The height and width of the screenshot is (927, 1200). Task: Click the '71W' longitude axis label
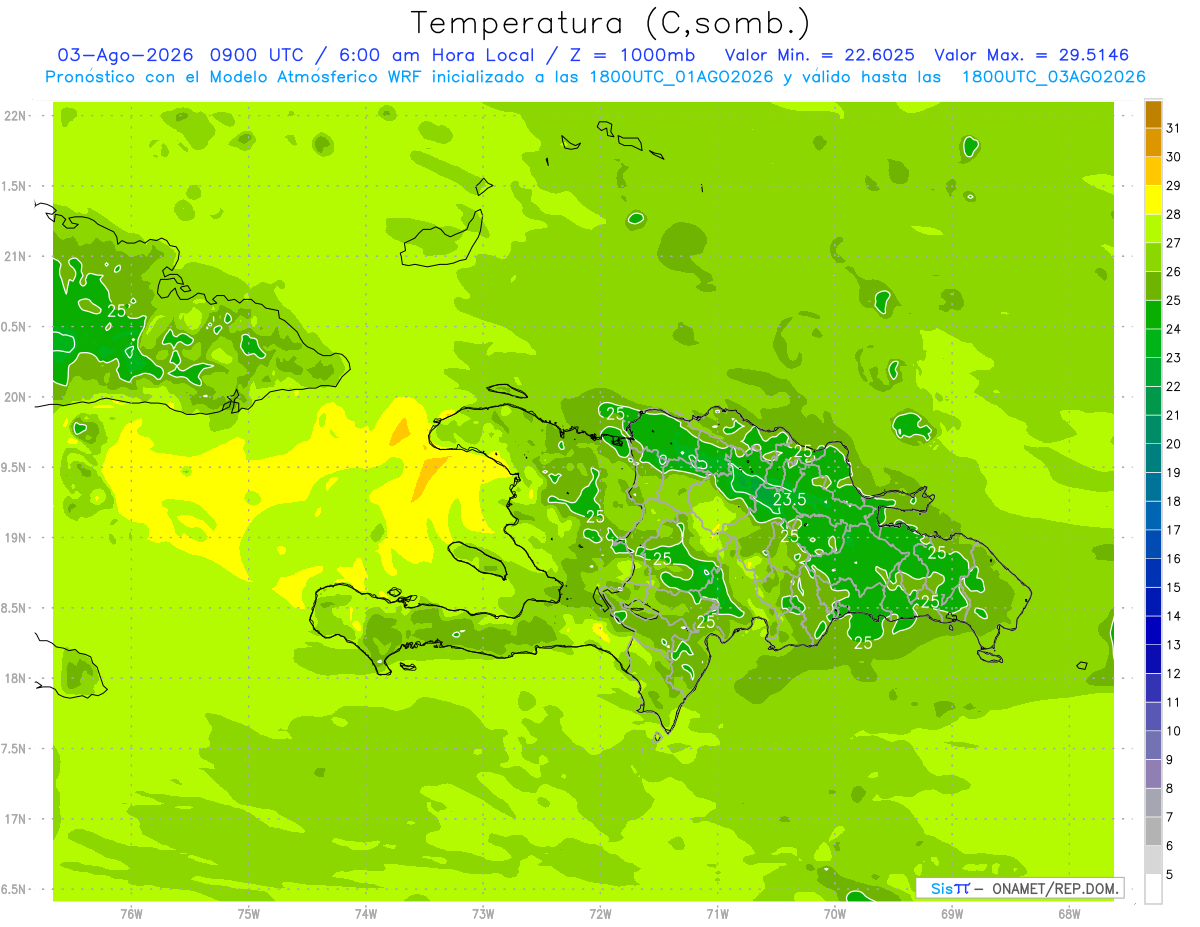coord(717,914)
